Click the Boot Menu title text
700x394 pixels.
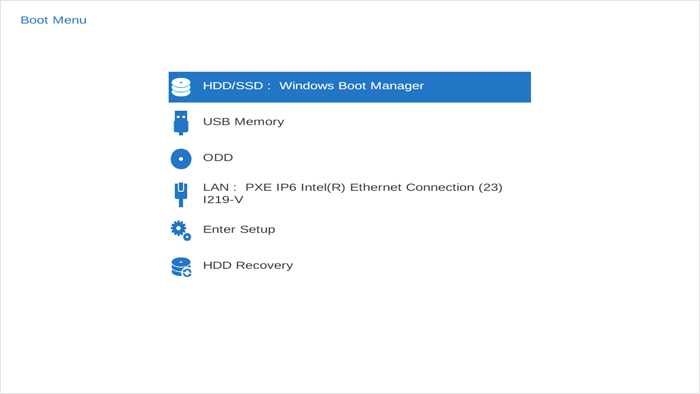pos(54,20)
